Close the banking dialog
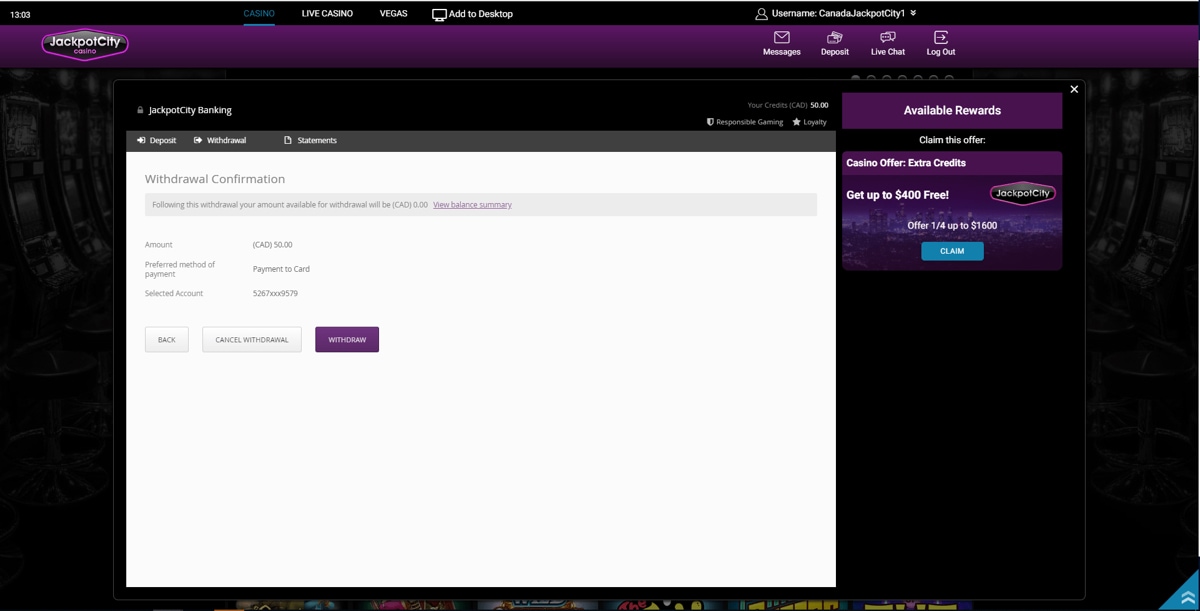Image resolution: width=1200 pixels, height=611 pixels. (x=1074, y=89)
